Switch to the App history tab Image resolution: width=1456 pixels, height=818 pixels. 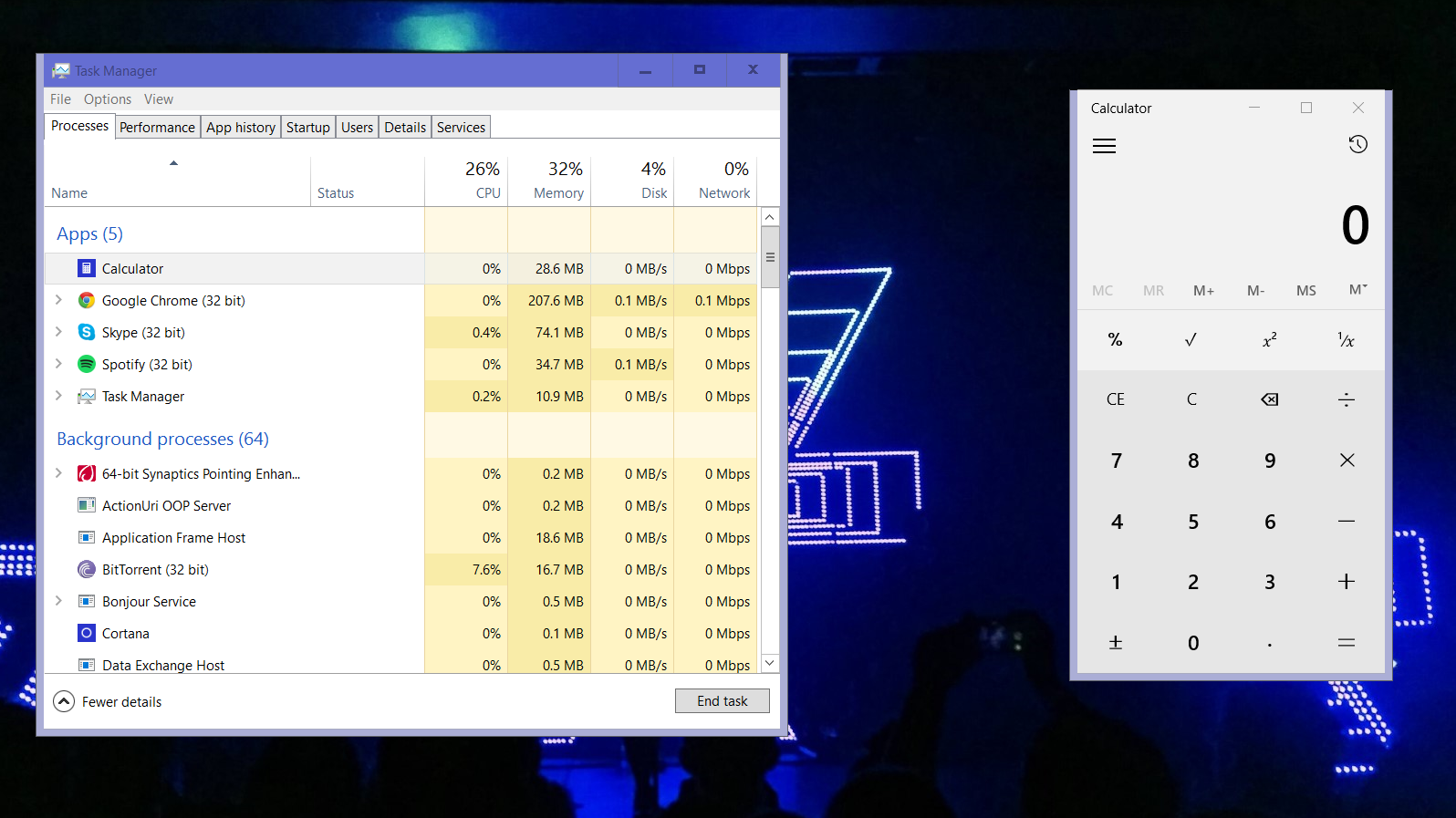[241, 128]
